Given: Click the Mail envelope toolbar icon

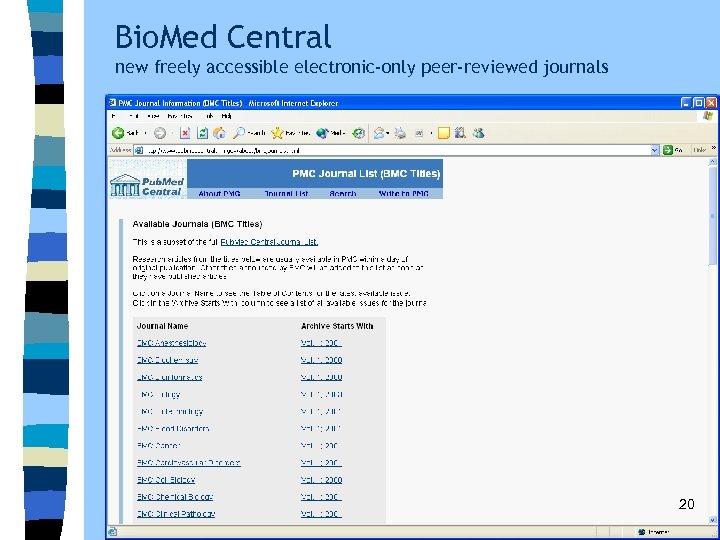Looking at the screenshot, I should coord(378,133).
